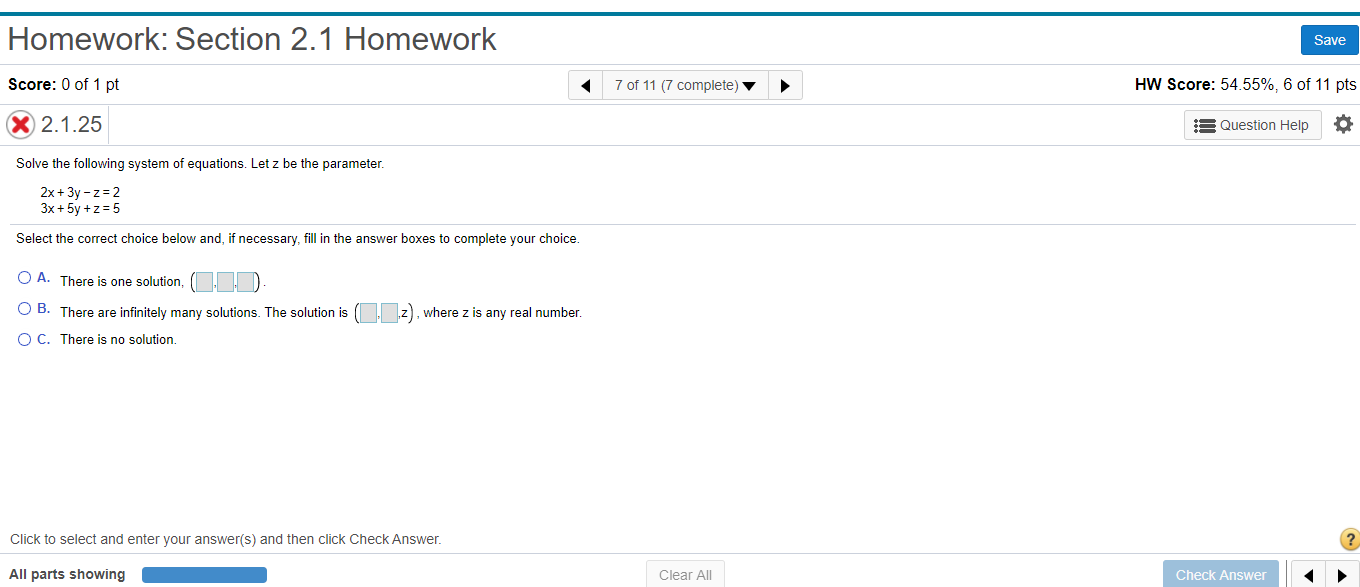The height and width of the screenshot is (587, 1360).
Task: Click first answer box in choice B
Action: [x=369, y=312]
